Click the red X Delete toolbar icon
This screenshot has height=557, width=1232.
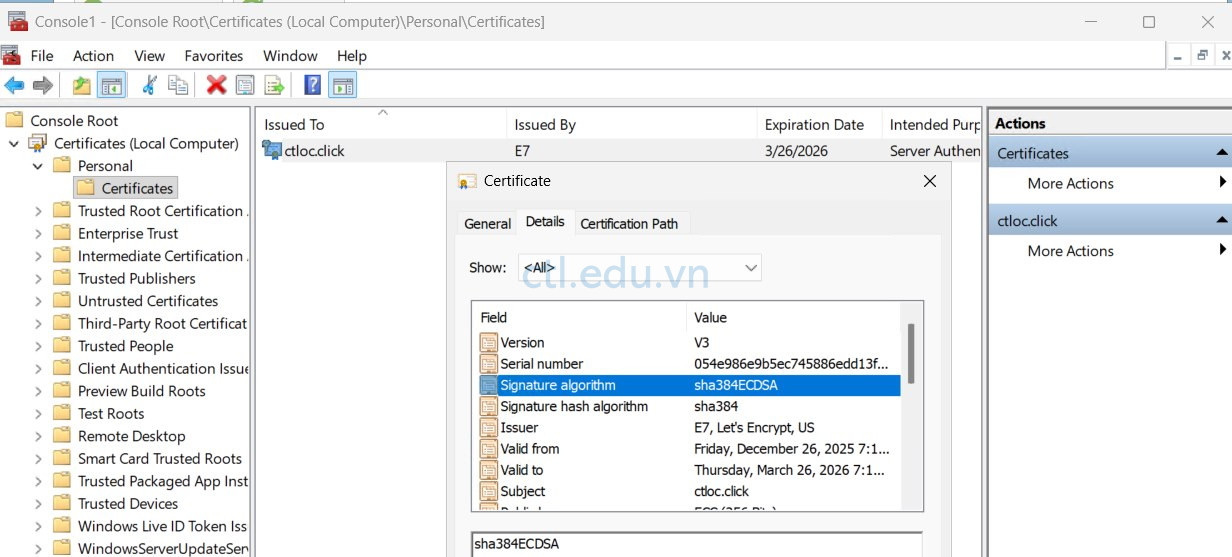coord(216,85)
